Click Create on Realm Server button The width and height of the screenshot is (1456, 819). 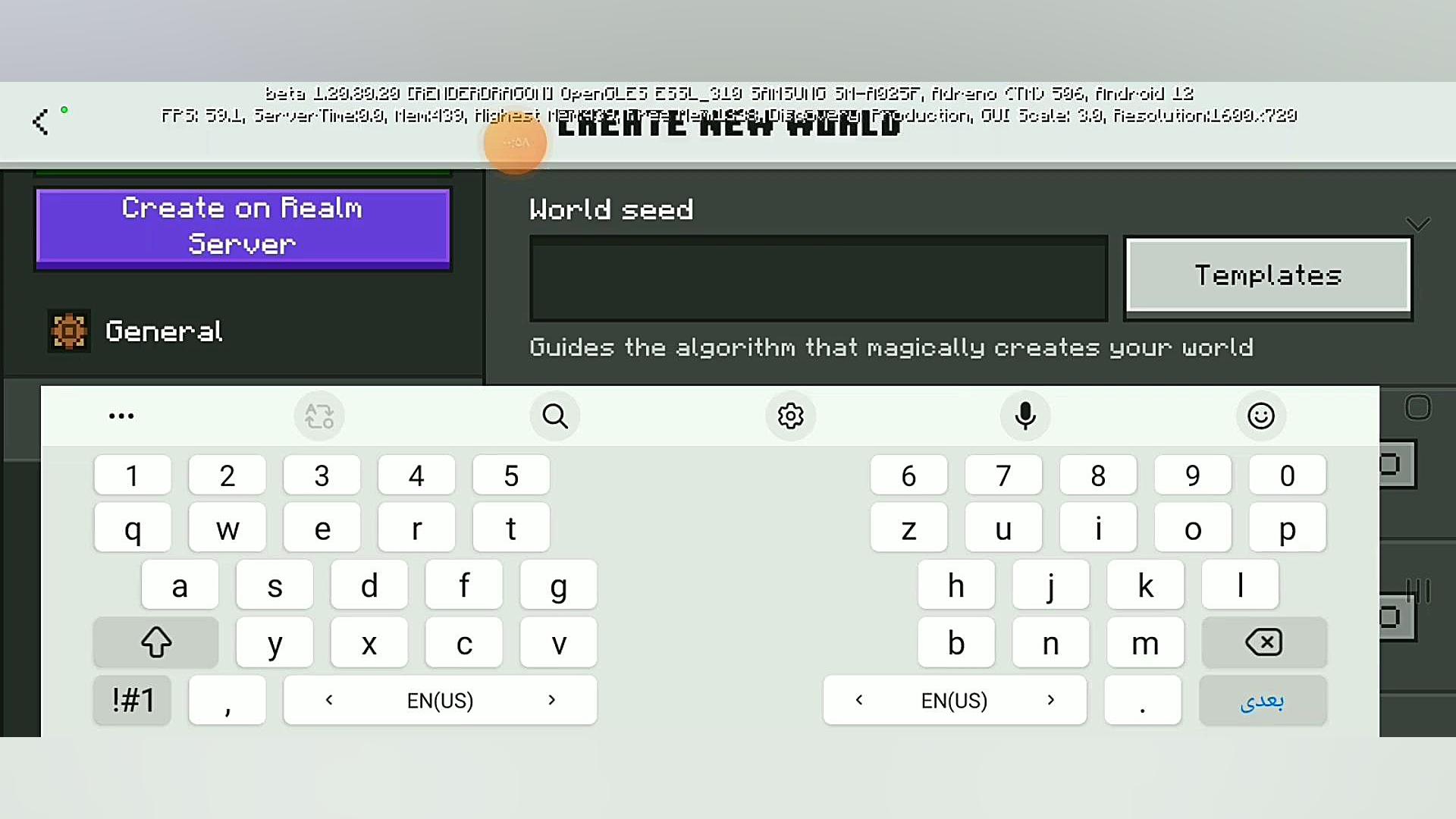pos(243,227)
